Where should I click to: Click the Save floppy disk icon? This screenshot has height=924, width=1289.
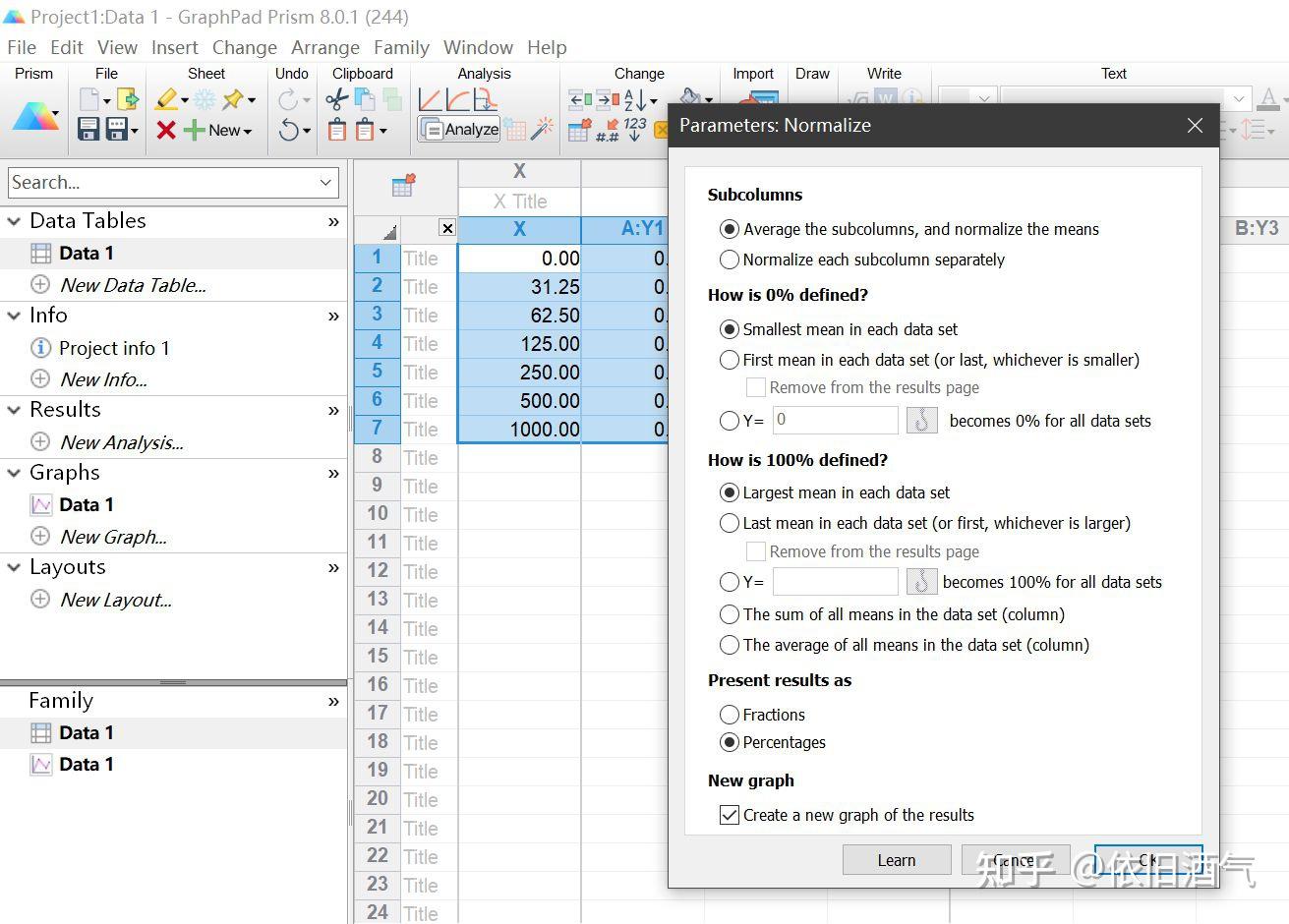(x=89, y=129)
